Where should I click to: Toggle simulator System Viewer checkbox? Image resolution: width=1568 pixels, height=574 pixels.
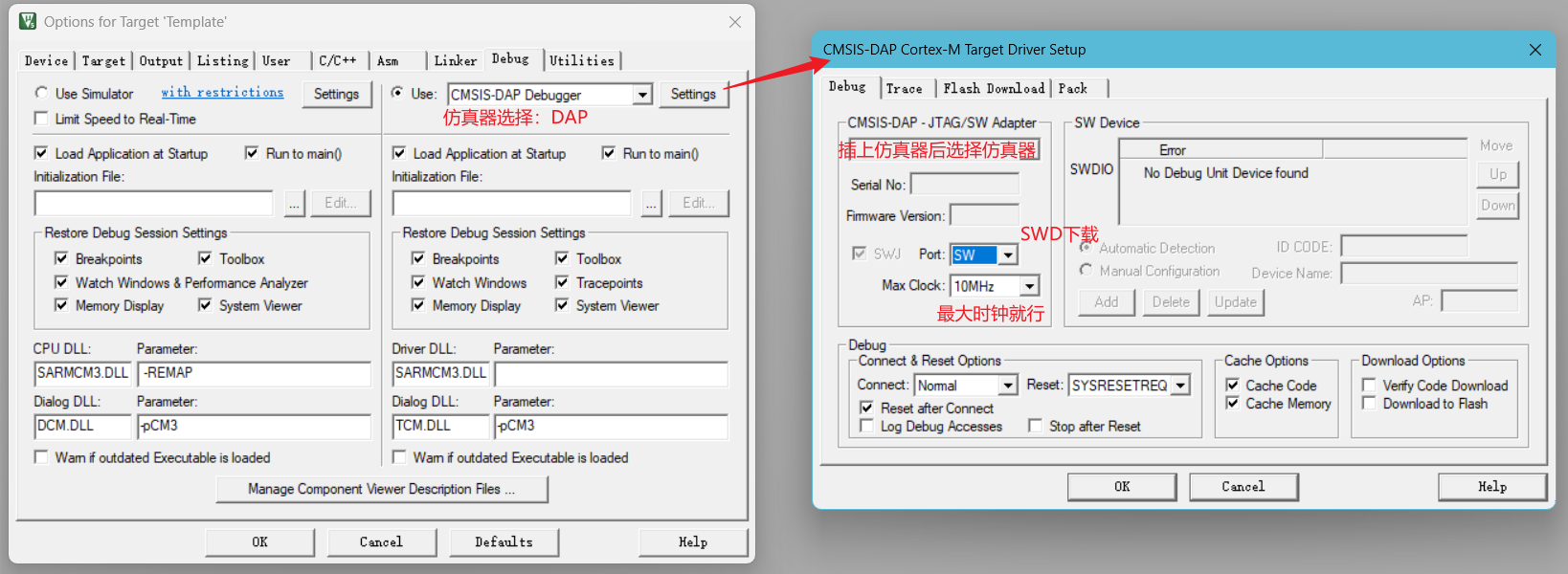pyautogui.click(x=205, y=305)
